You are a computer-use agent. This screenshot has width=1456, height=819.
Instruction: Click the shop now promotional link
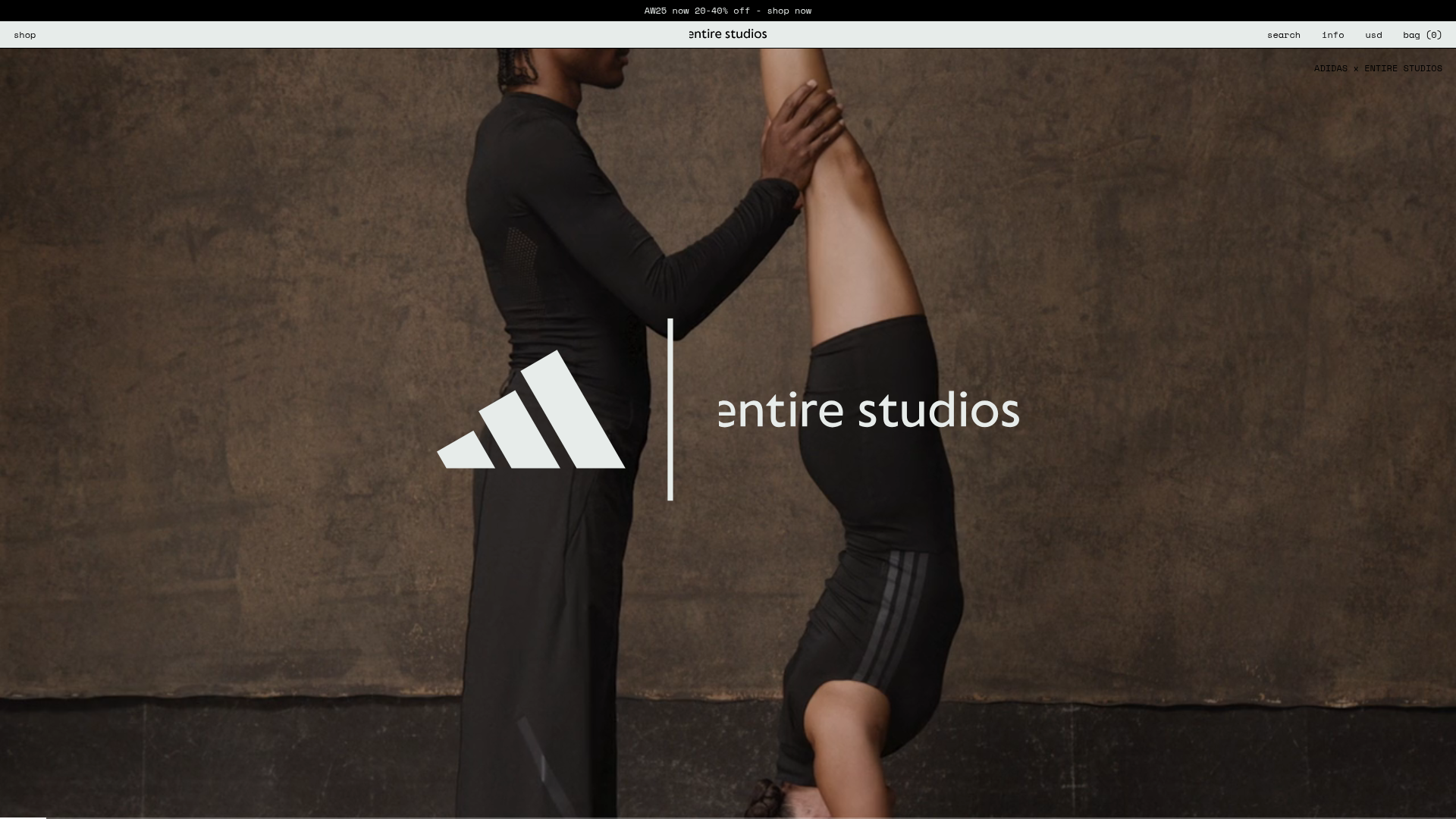pyautogui.click(x=789, y=11)
